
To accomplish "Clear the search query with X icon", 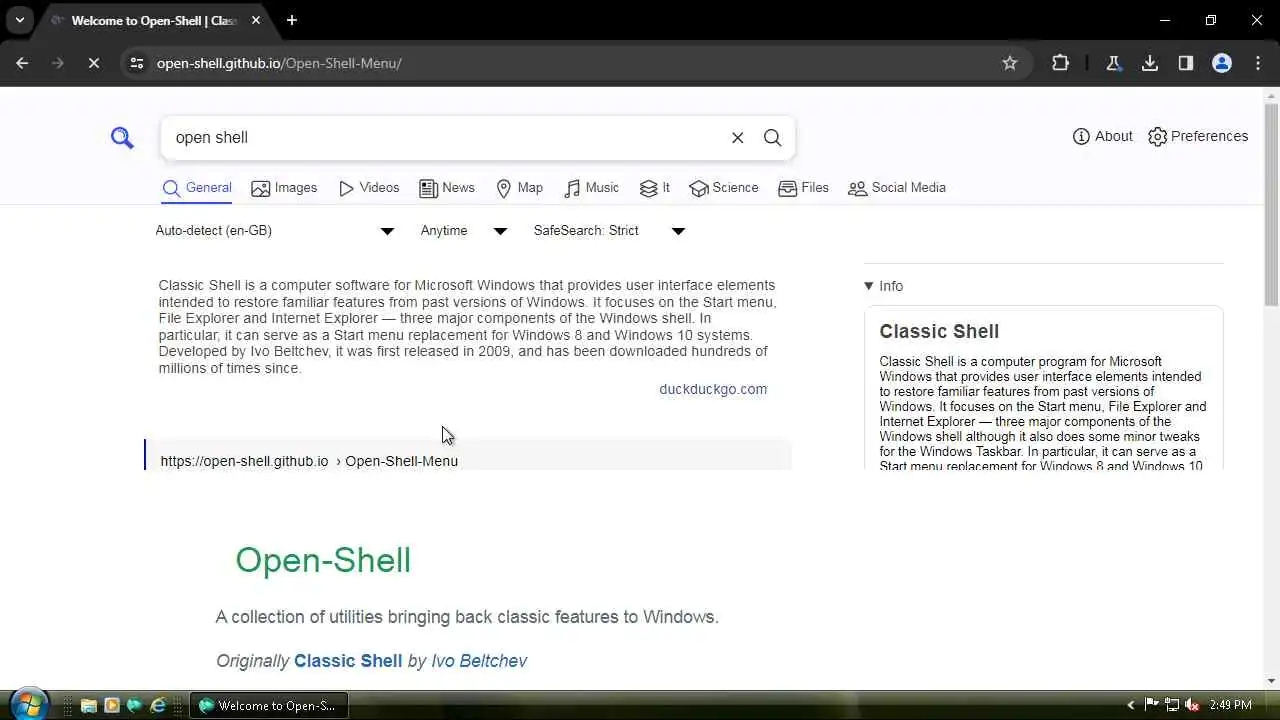I will point(738,138).
